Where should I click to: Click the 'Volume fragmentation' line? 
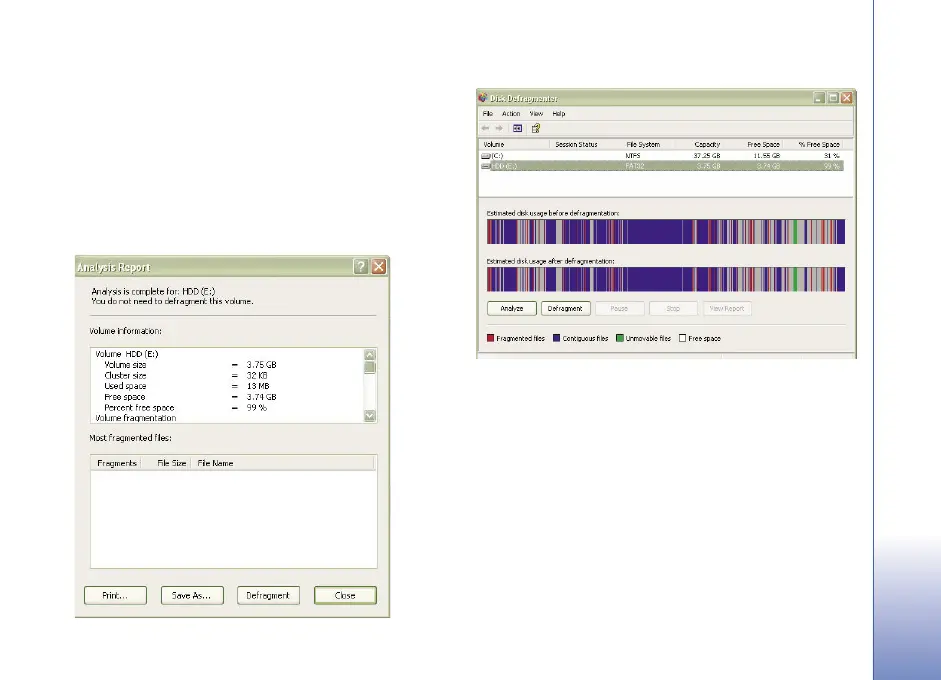click(x=136, y=418)
